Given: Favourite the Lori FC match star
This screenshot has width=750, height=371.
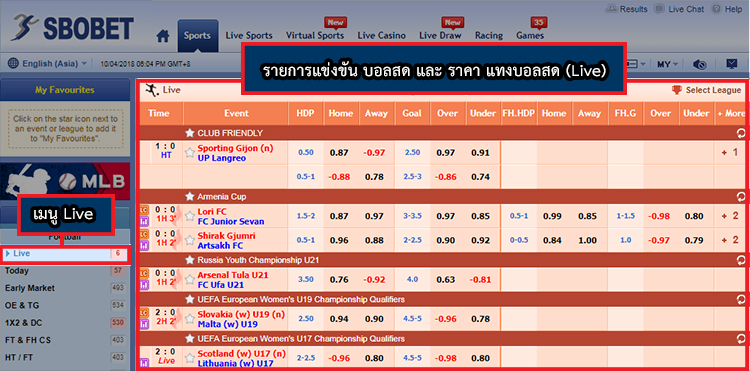Looking at the screenshot, I should [190, 217].
